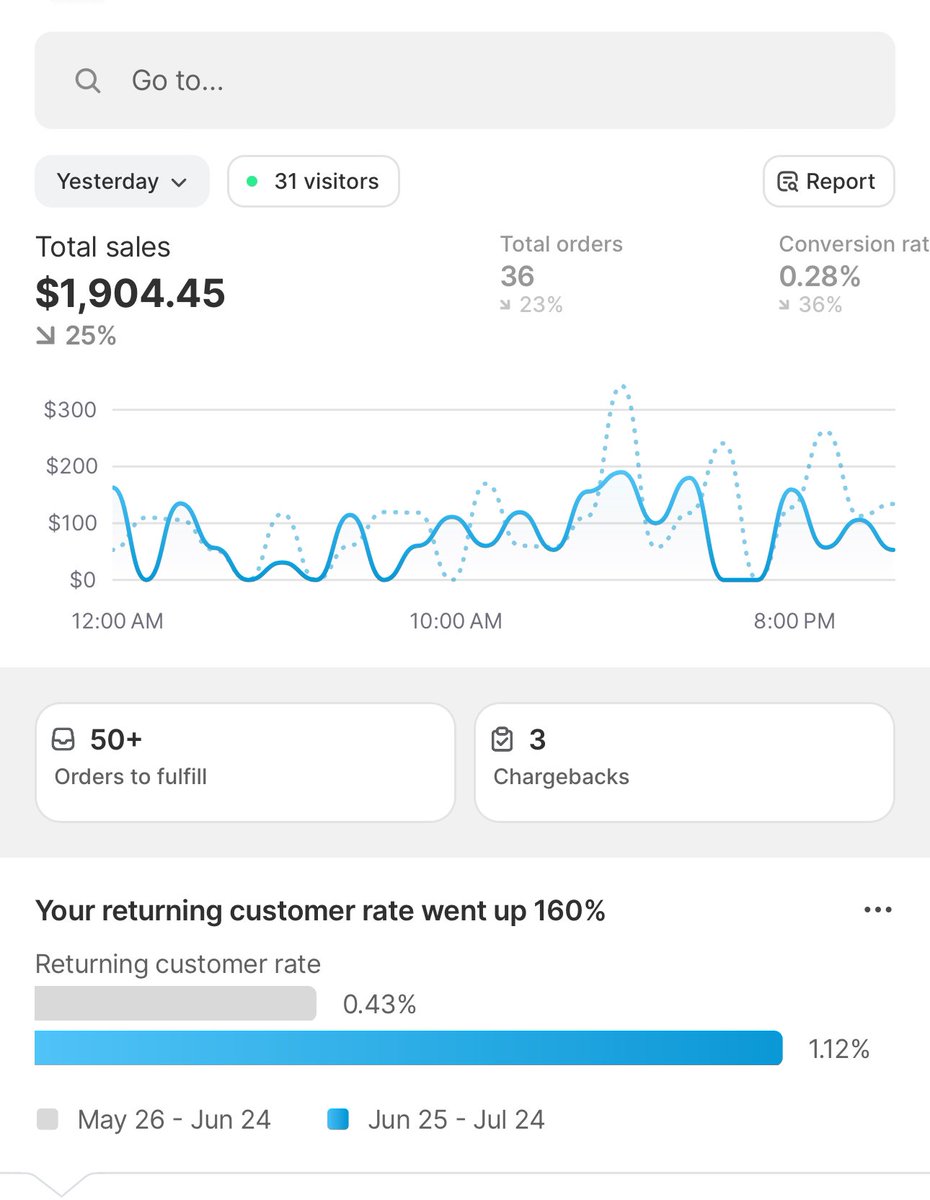Open the Orders to fulfill card
The image size is (930, 1200).
click(x=245, y=762)
